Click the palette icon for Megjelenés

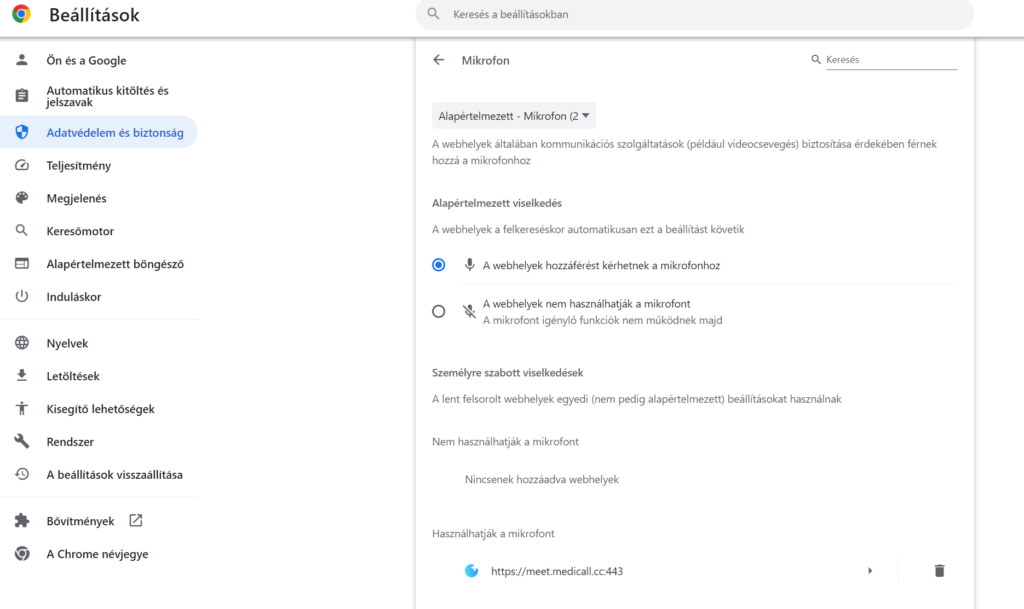[22, 198]
